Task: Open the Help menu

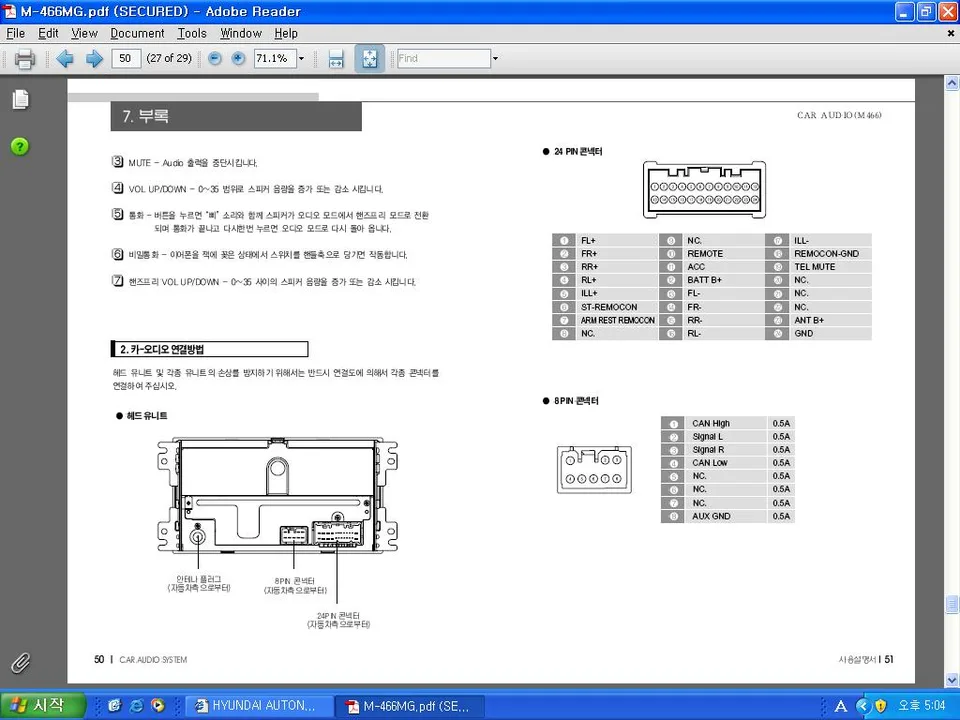Action: tap(286, 33)
